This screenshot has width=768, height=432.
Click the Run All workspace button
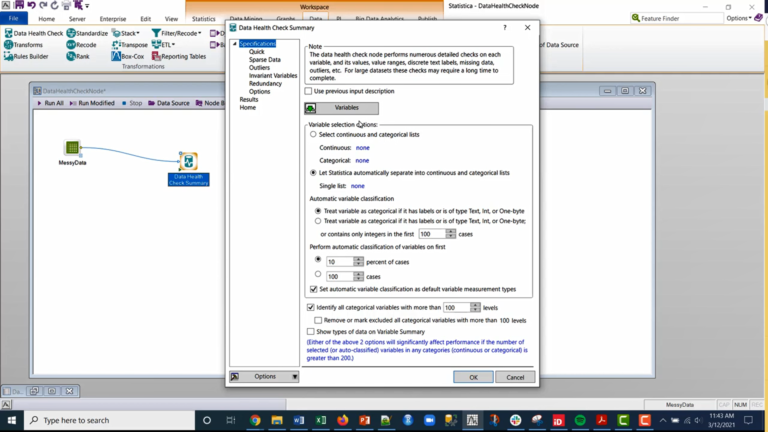point(50,103)
